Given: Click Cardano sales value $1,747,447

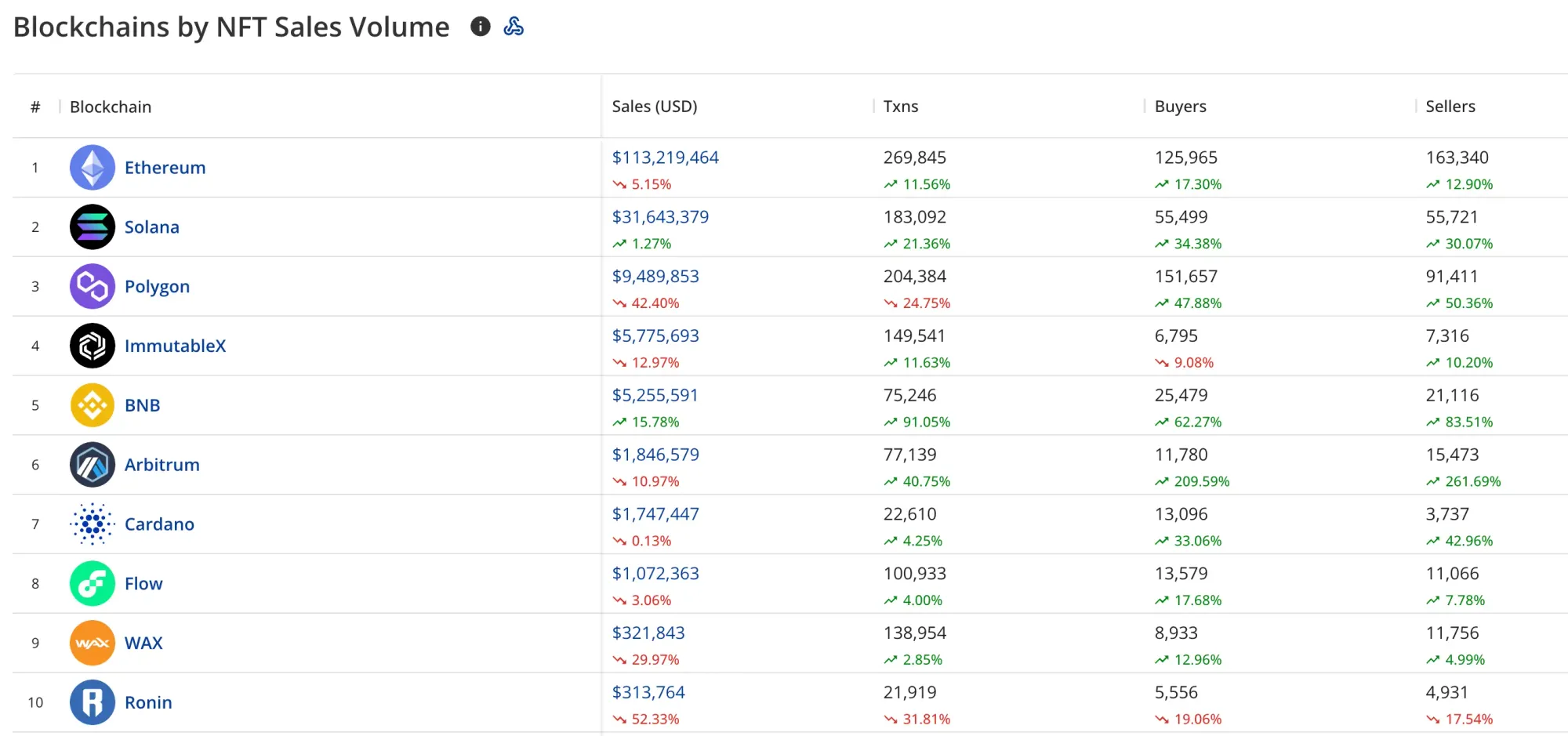Looking at the screenshot, I should click(655, 514).
